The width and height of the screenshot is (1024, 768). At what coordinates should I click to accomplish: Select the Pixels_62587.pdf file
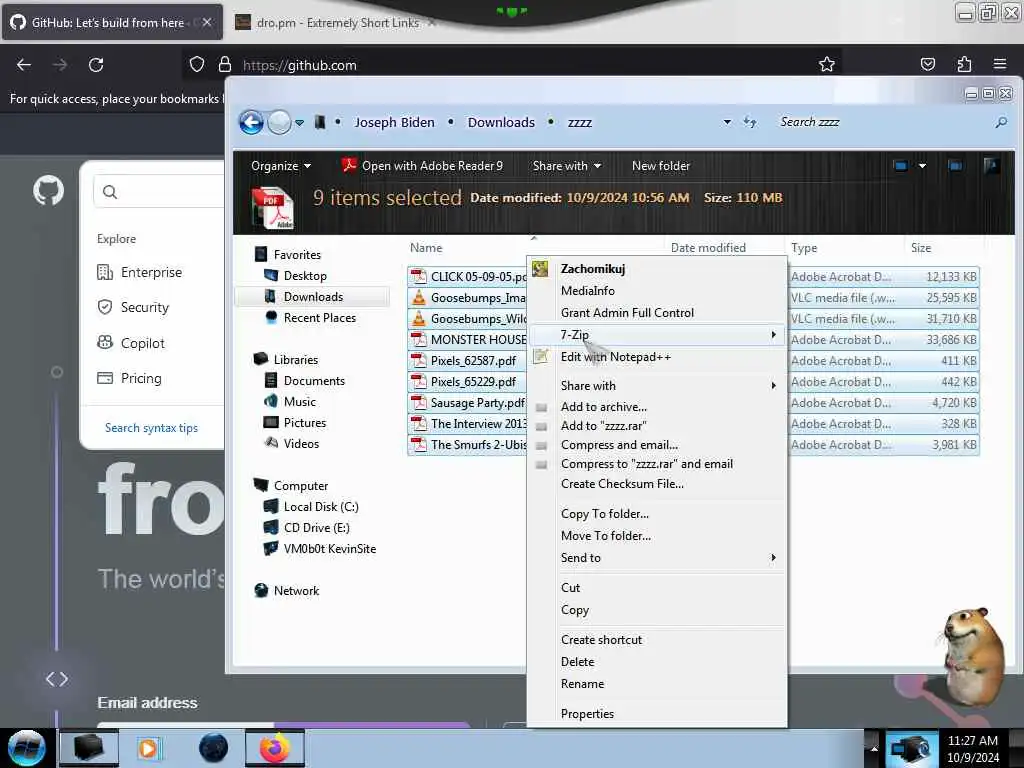468,360
